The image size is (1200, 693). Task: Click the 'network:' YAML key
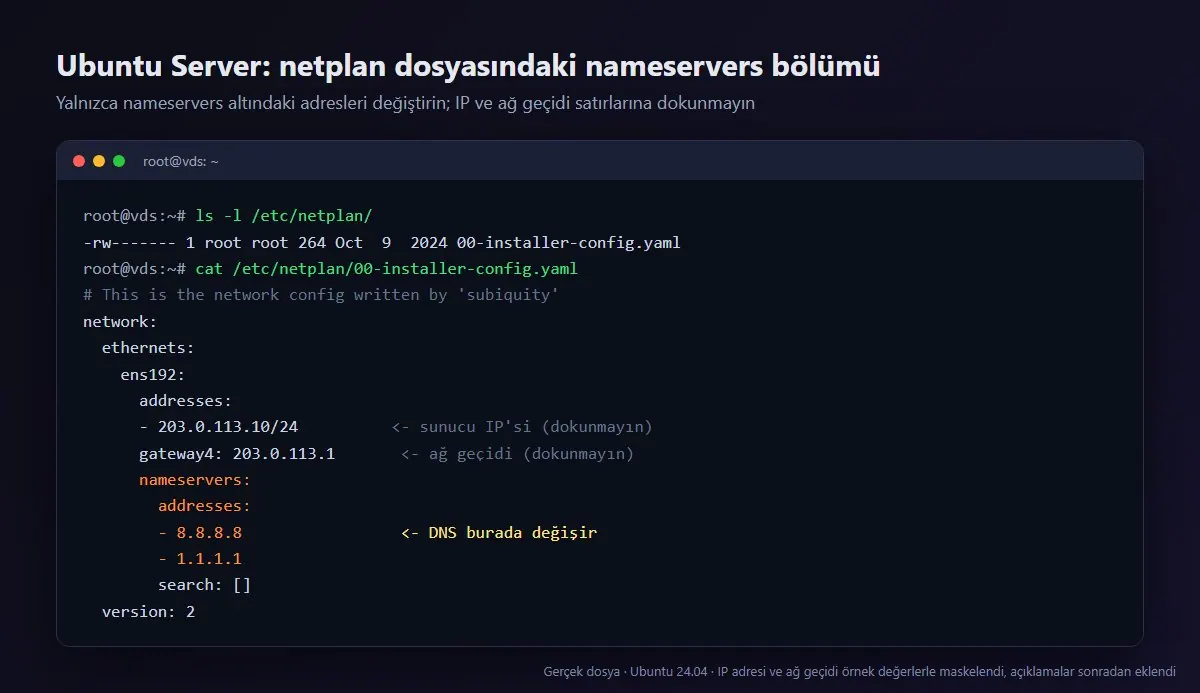point(120,321)
